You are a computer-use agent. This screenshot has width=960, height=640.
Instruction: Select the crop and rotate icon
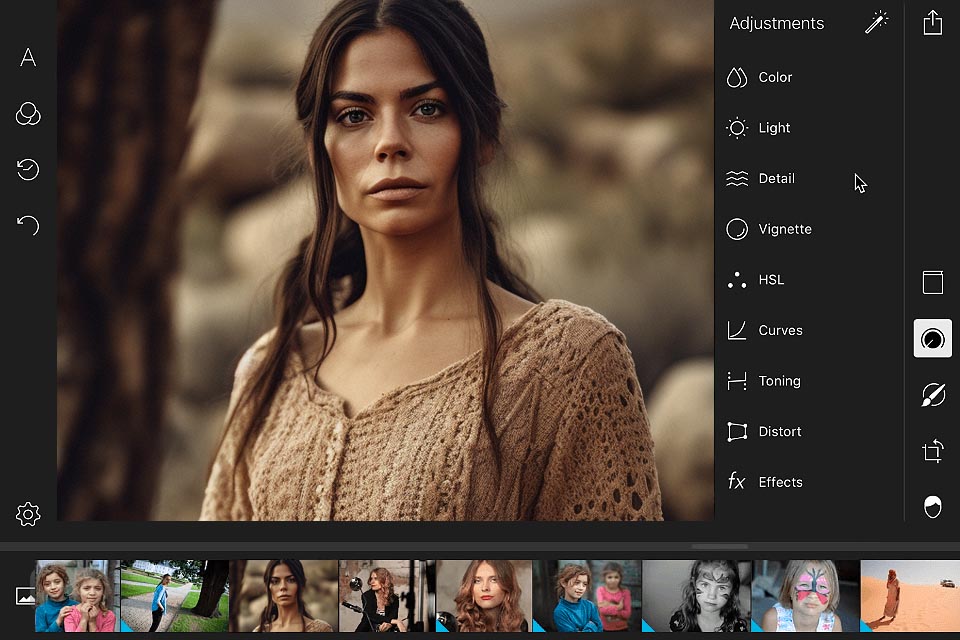click(x=932, y=451)
